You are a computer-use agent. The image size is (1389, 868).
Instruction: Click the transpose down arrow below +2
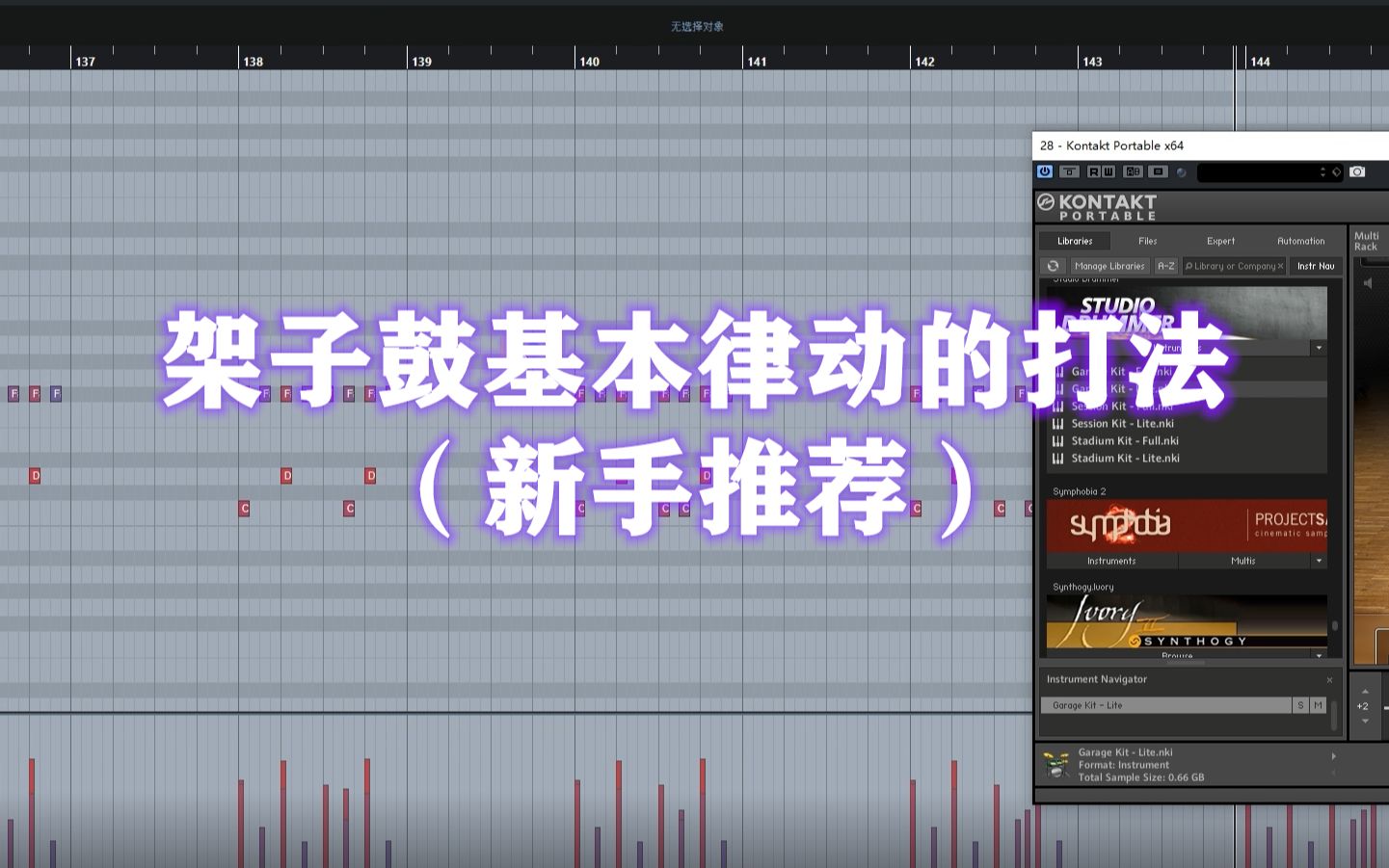[1363, 721]
